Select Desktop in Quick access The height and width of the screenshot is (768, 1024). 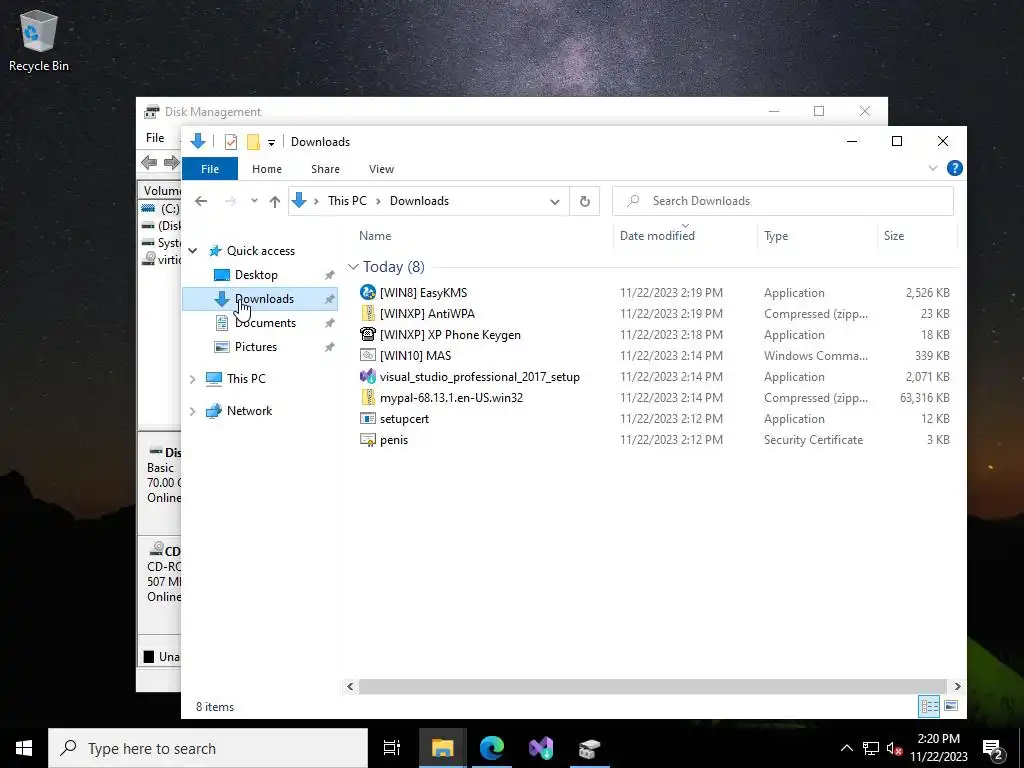click(256, 275)
